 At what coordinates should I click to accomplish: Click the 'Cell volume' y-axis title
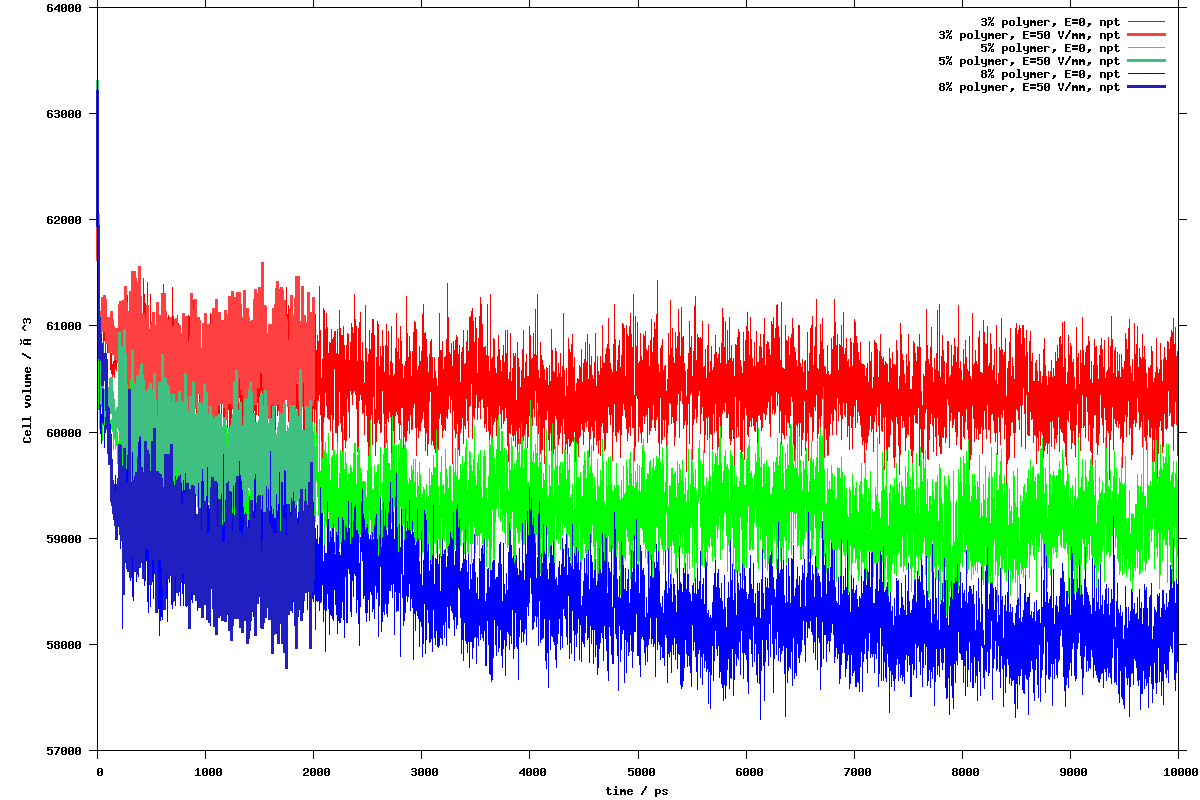click(x=27, y=380)
